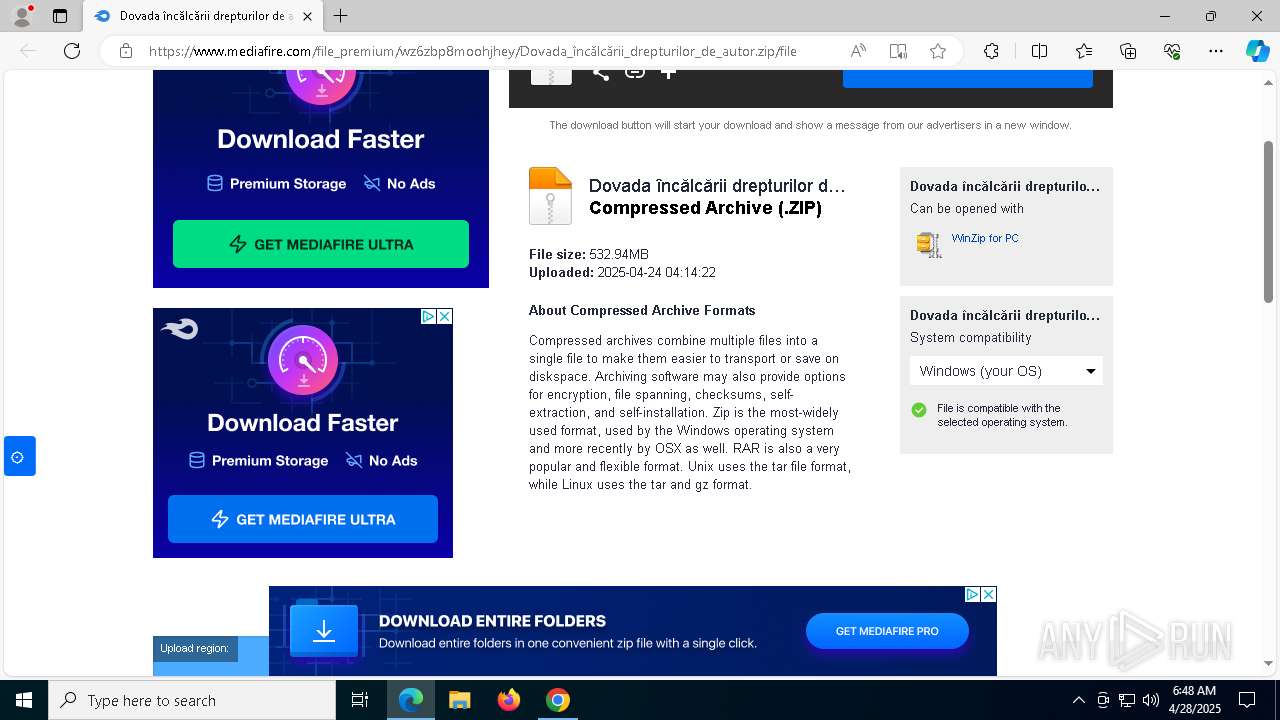This screenshot has height=720, width=1280.
Task: Click the GET MEDIAFIRE PRO button
Action: 887,631
